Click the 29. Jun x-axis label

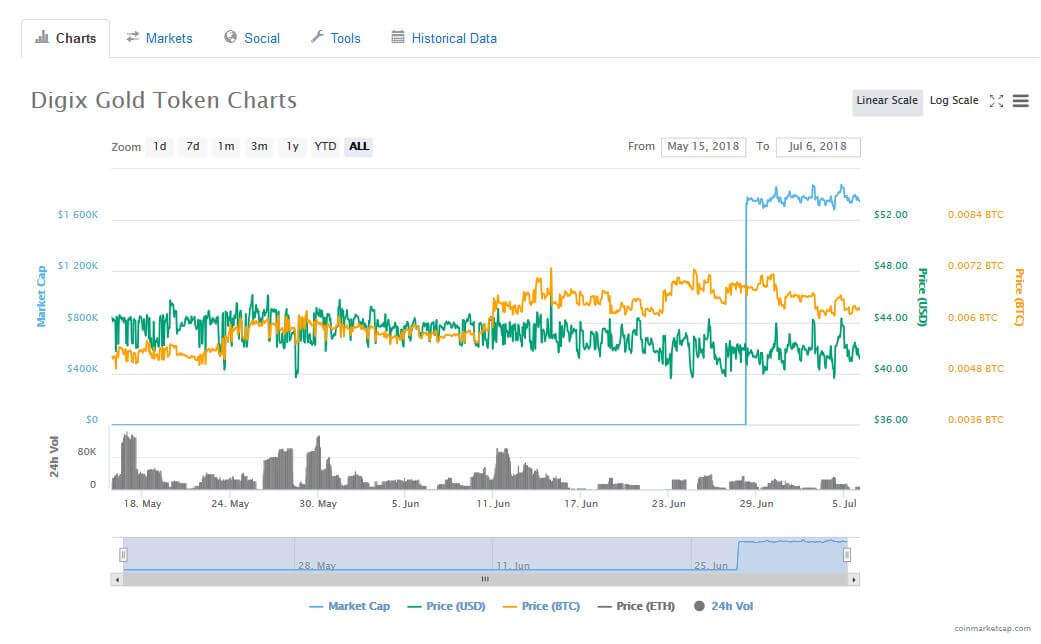[756, 503]
